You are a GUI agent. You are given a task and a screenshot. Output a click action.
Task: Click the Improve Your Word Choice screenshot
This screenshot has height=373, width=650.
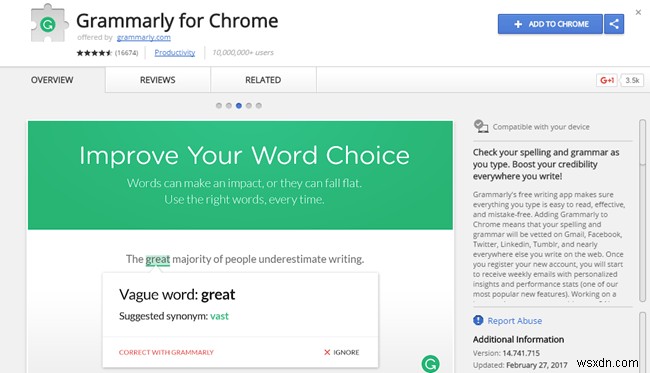[240, 247]
